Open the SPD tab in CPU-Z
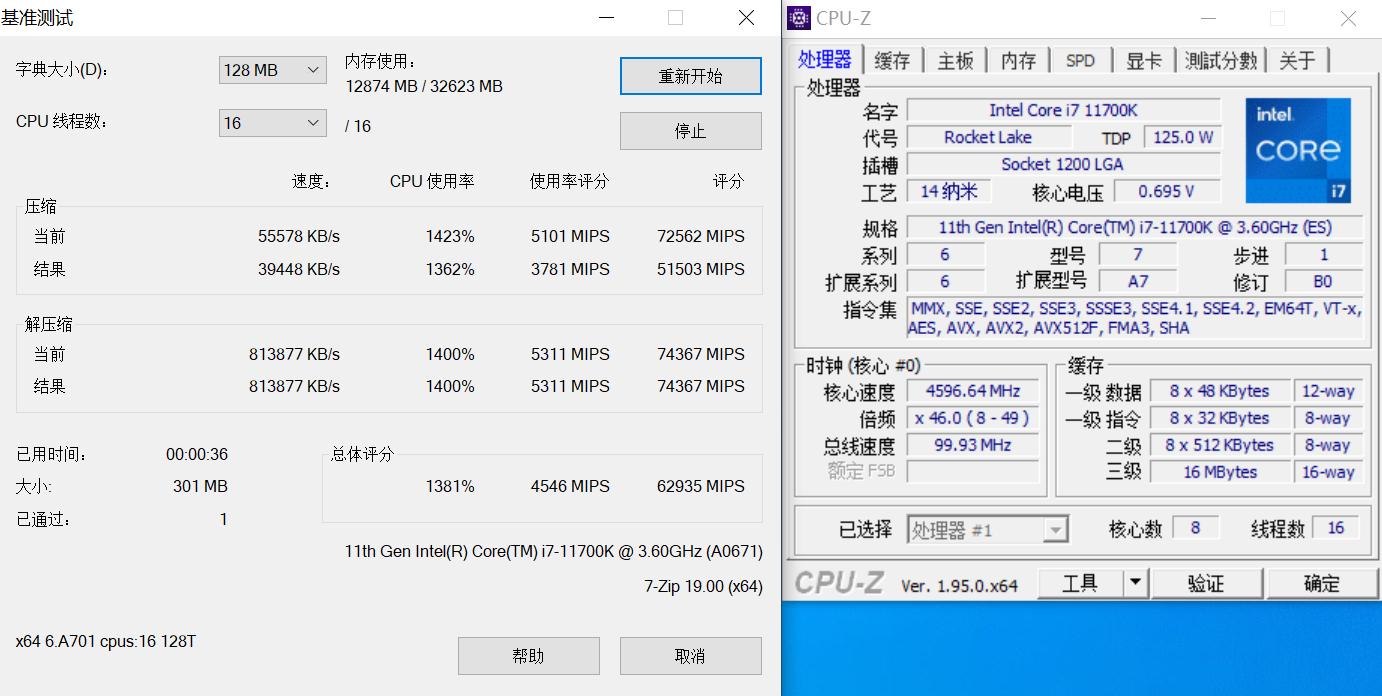Image resolution: width=1382 pixels, height=696 pixels. point(1080,60)
